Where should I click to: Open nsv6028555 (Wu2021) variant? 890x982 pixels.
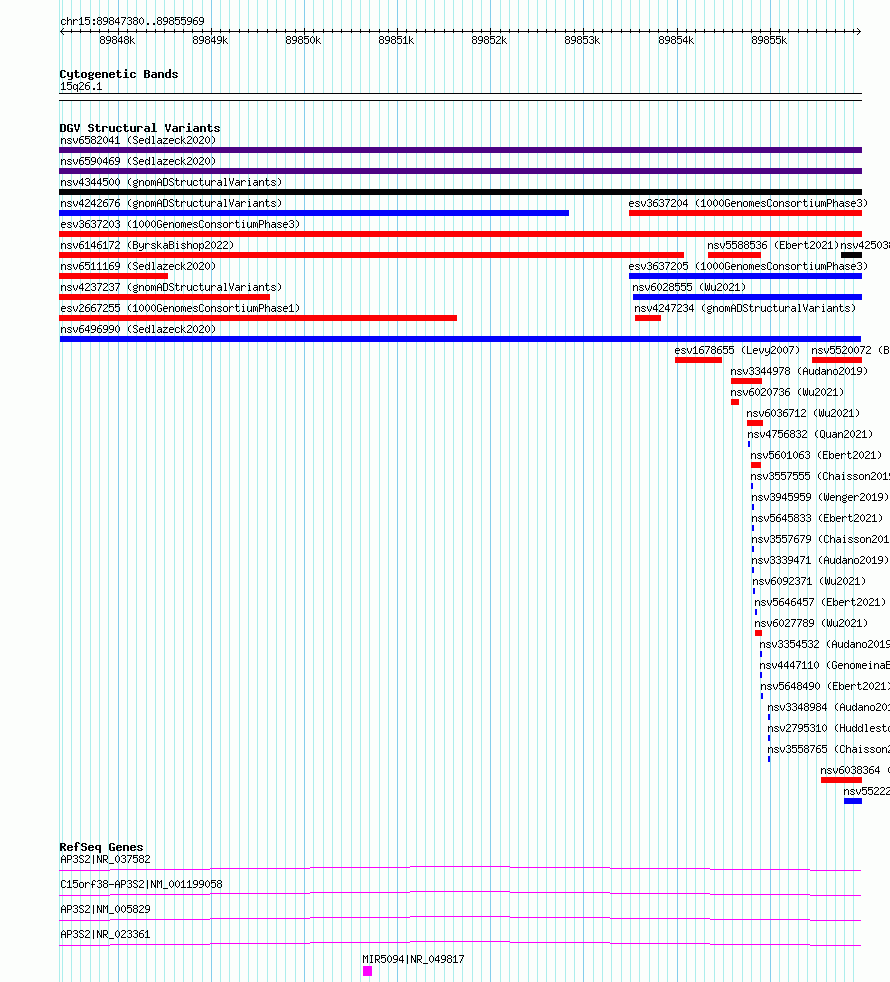coord(689,287)
